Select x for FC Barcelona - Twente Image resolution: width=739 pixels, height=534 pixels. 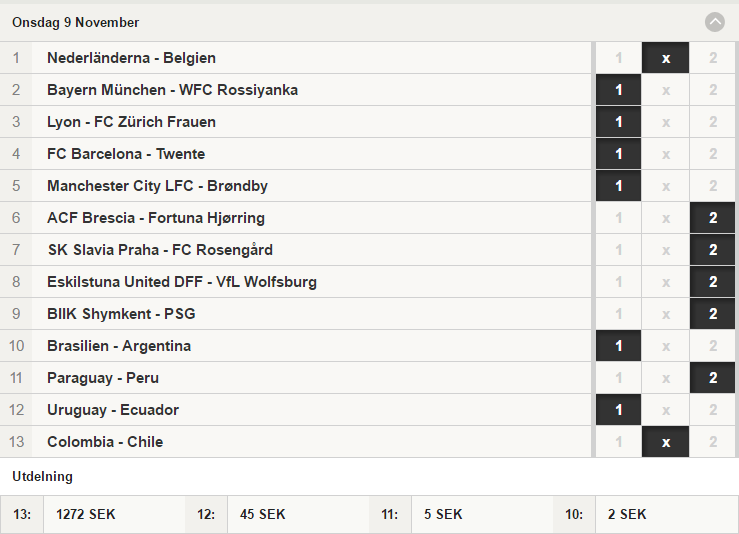pyautogui.click(x=665, y=154)
